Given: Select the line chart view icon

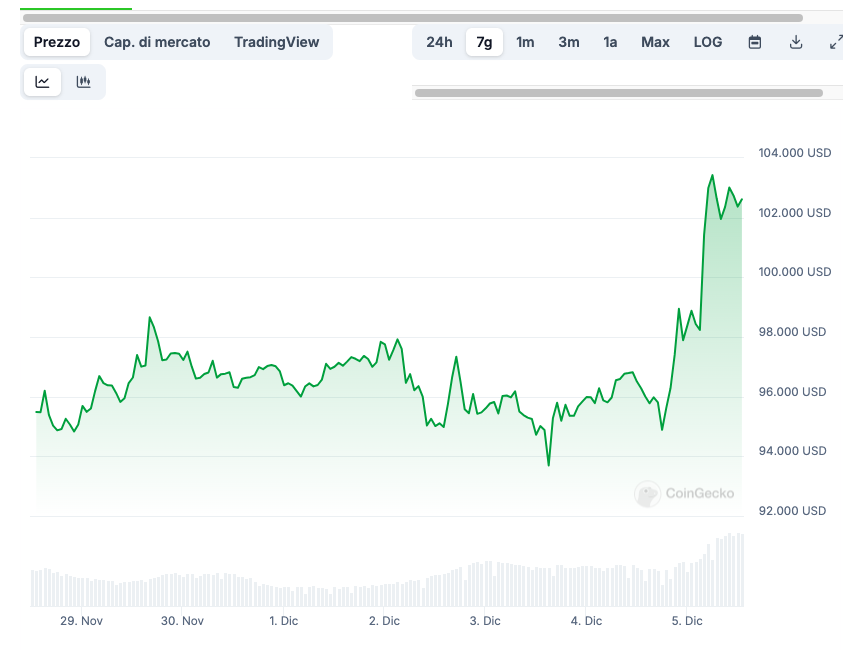Looking at the screenshot, I should pyautogui.click(x=41, y=81).
